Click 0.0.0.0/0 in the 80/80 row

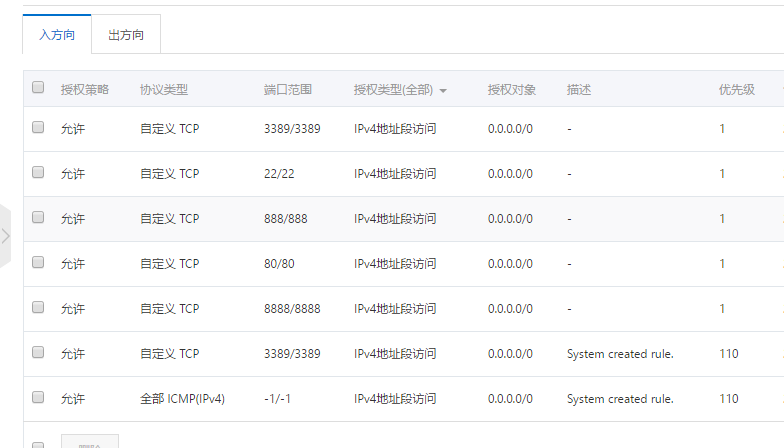[510, 264]
